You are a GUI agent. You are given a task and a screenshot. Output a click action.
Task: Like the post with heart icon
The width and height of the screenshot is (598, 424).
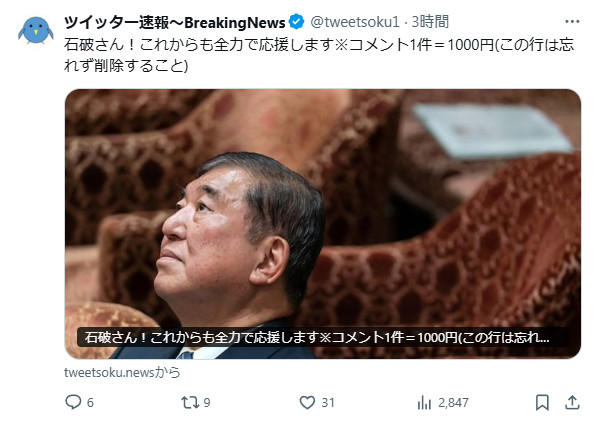pyautogui.click(x=307, y=402)
